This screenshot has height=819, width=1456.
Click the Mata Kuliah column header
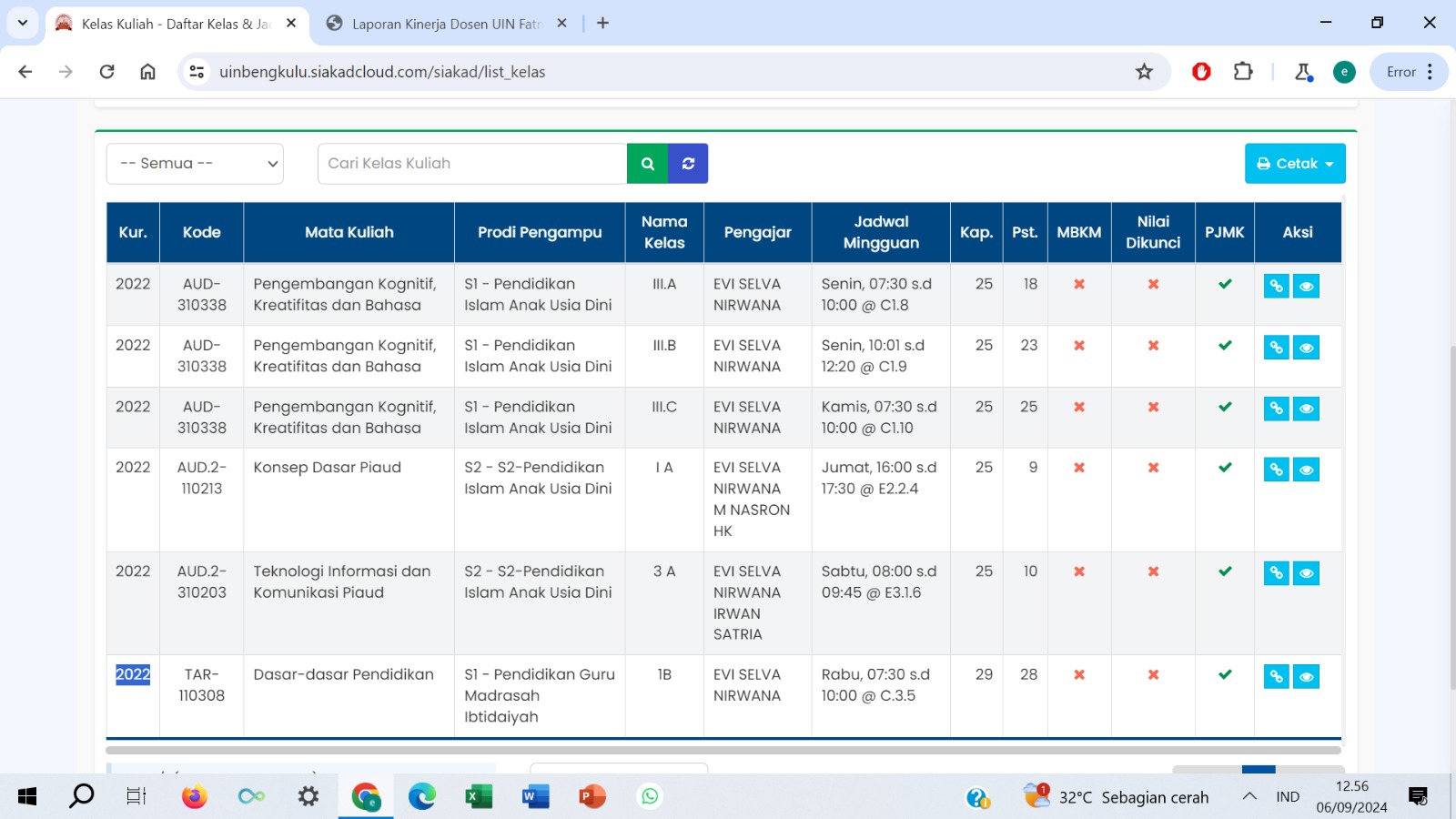349,232
